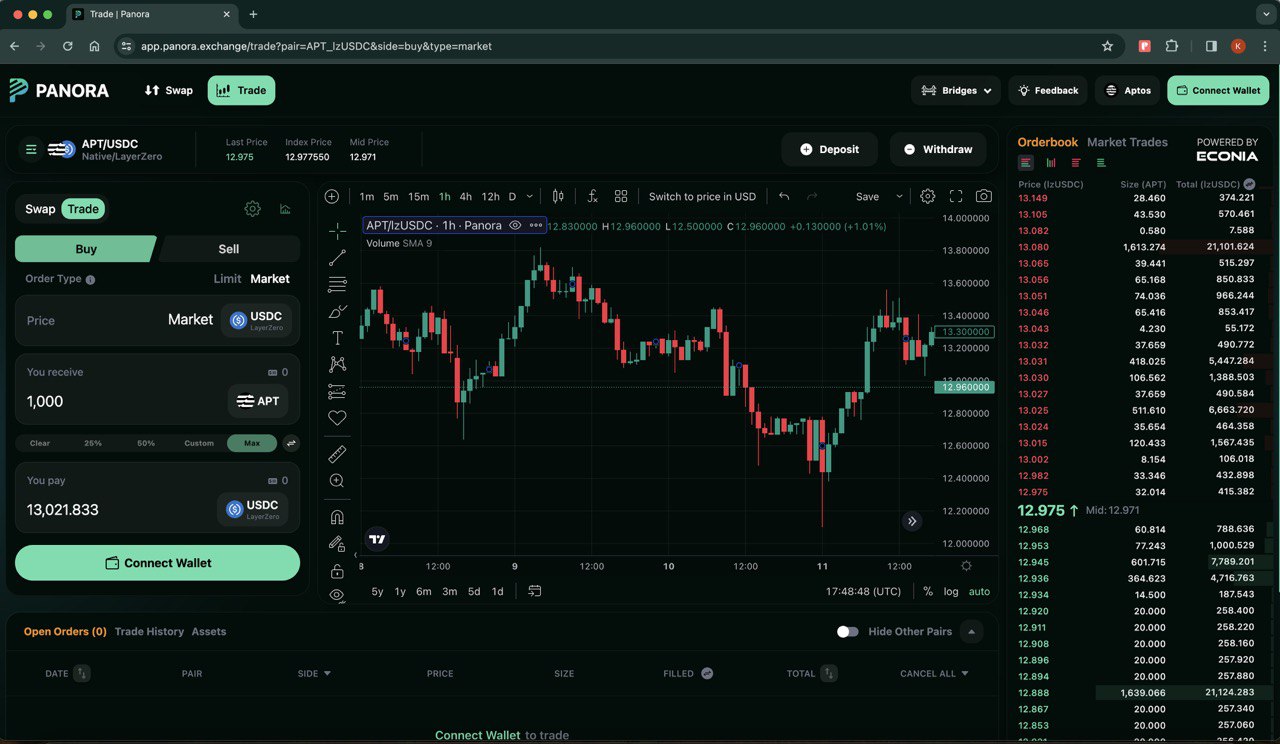Click the chart icon beside trade settings
The width and height of the screenshot is (1280, 744).
(x=285, y=209)
